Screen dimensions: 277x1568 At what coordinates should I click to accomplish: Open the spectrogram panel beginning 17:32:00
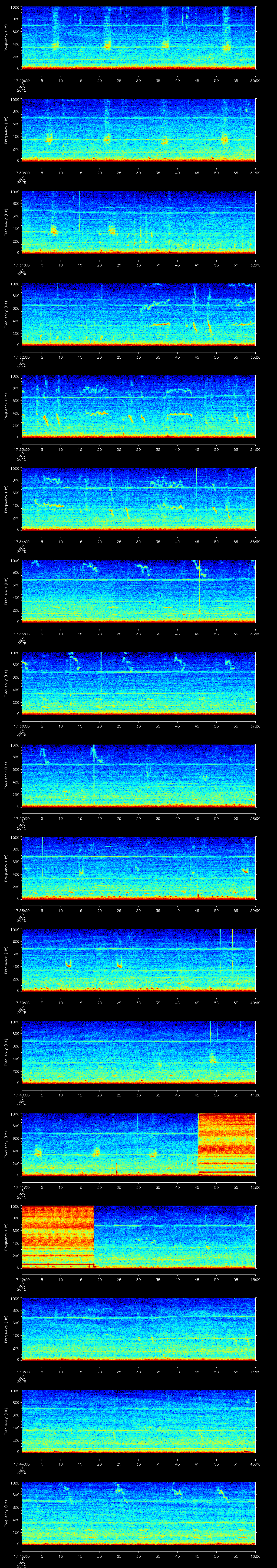138,315
